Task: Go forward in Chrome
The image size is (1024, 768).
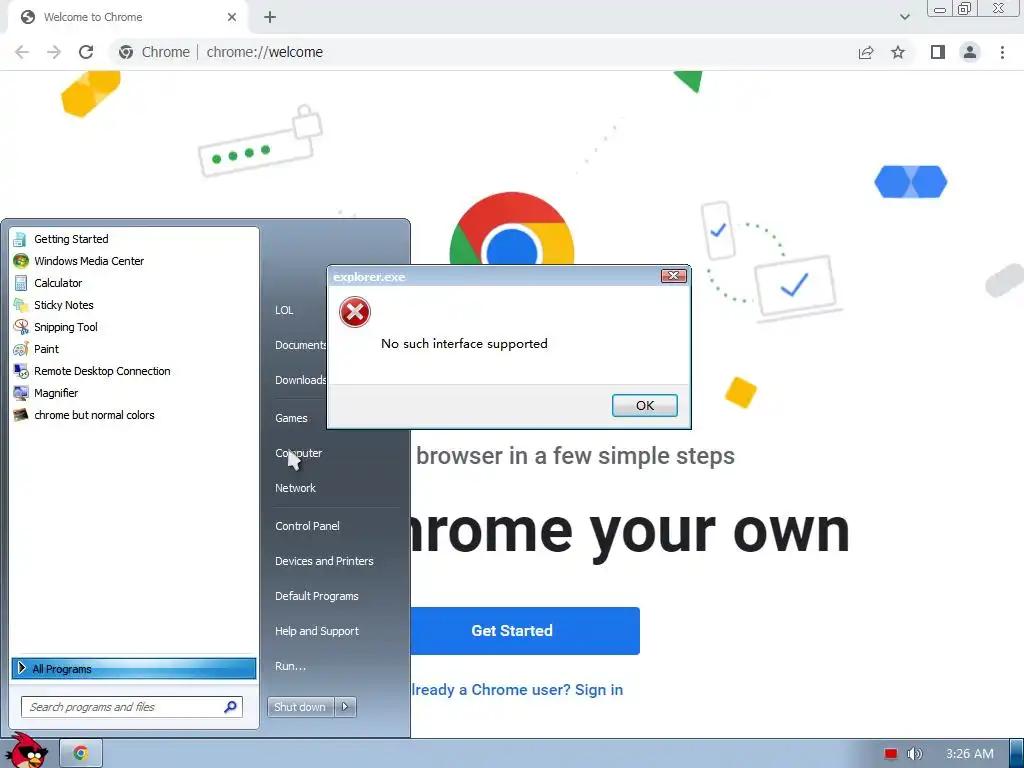Action: (x=54, y=52)
